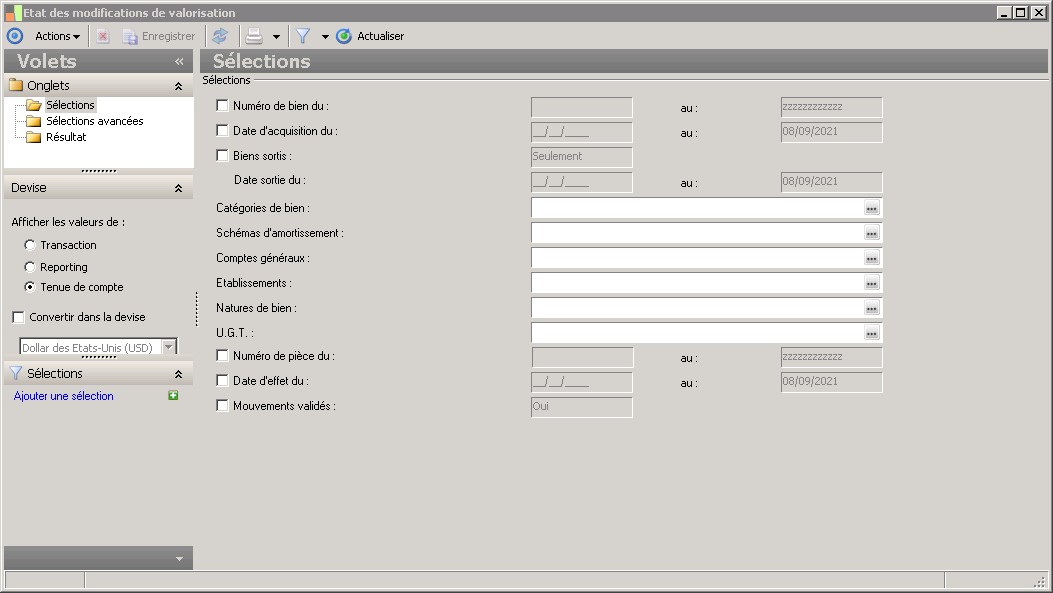Click the Ajouter une sélection link

[x=64, y=396]
